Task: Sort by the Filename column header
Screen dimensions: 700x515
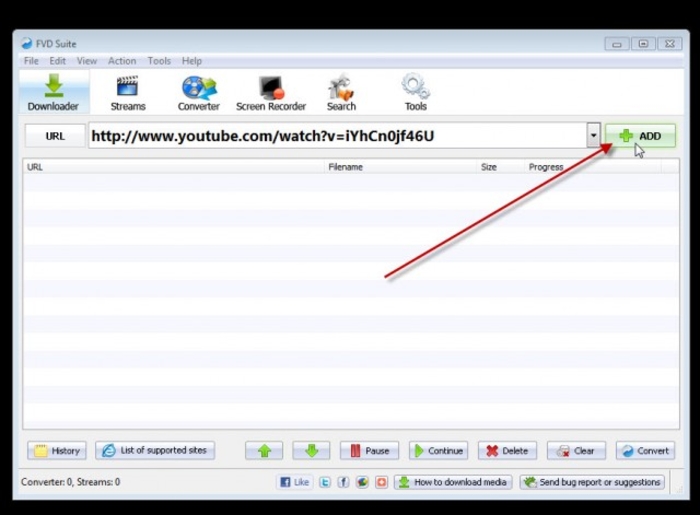Action: [x=400, y=167]
